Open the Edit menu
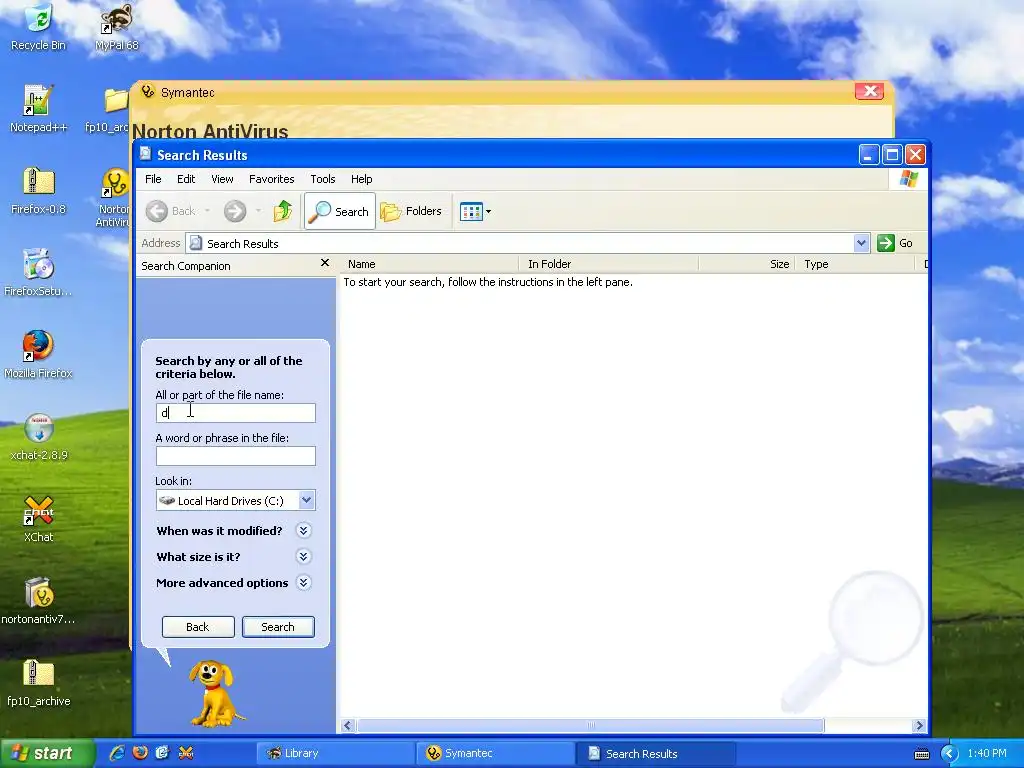Image resolution: width=1024 pixels, height=768 pixels. click(186, 179)
